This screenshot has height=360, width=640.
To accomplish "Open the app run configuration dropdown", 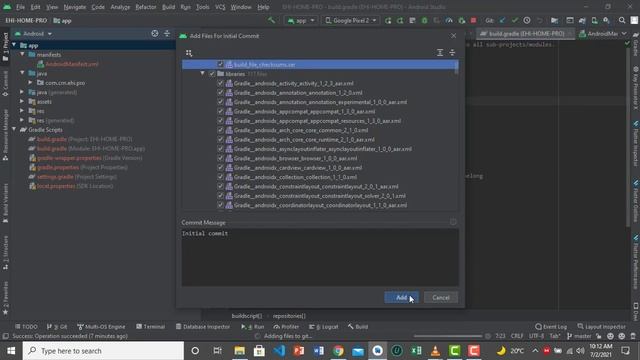I will (x=301, y=20).
